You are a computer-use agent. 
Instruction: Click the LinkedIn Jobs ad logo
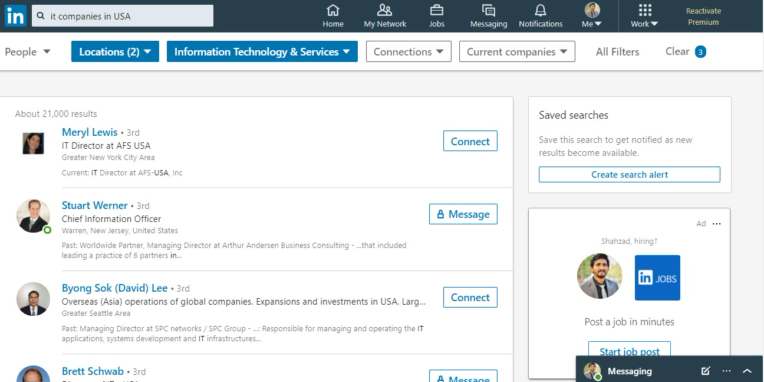click(x=657, y=278)
